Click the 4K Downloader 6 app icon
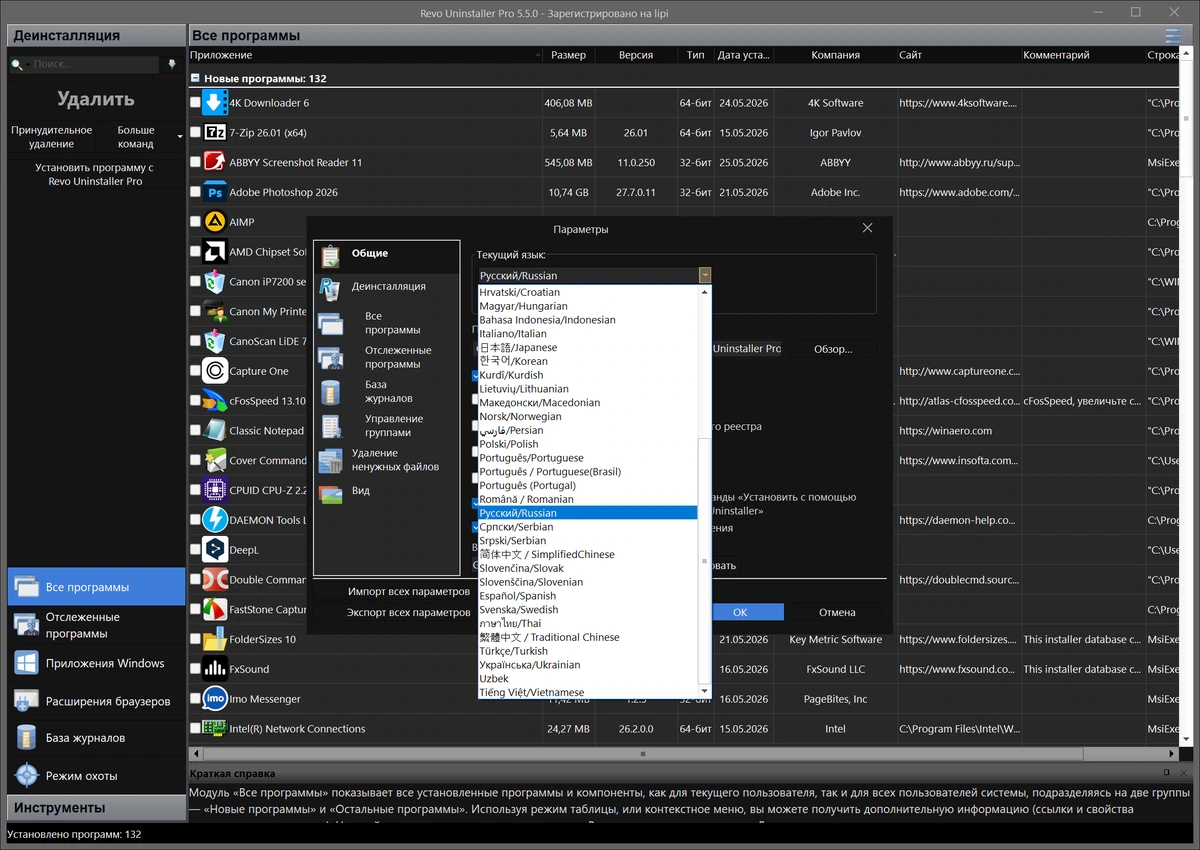The image size is (1200, 850). click(215, 102)
